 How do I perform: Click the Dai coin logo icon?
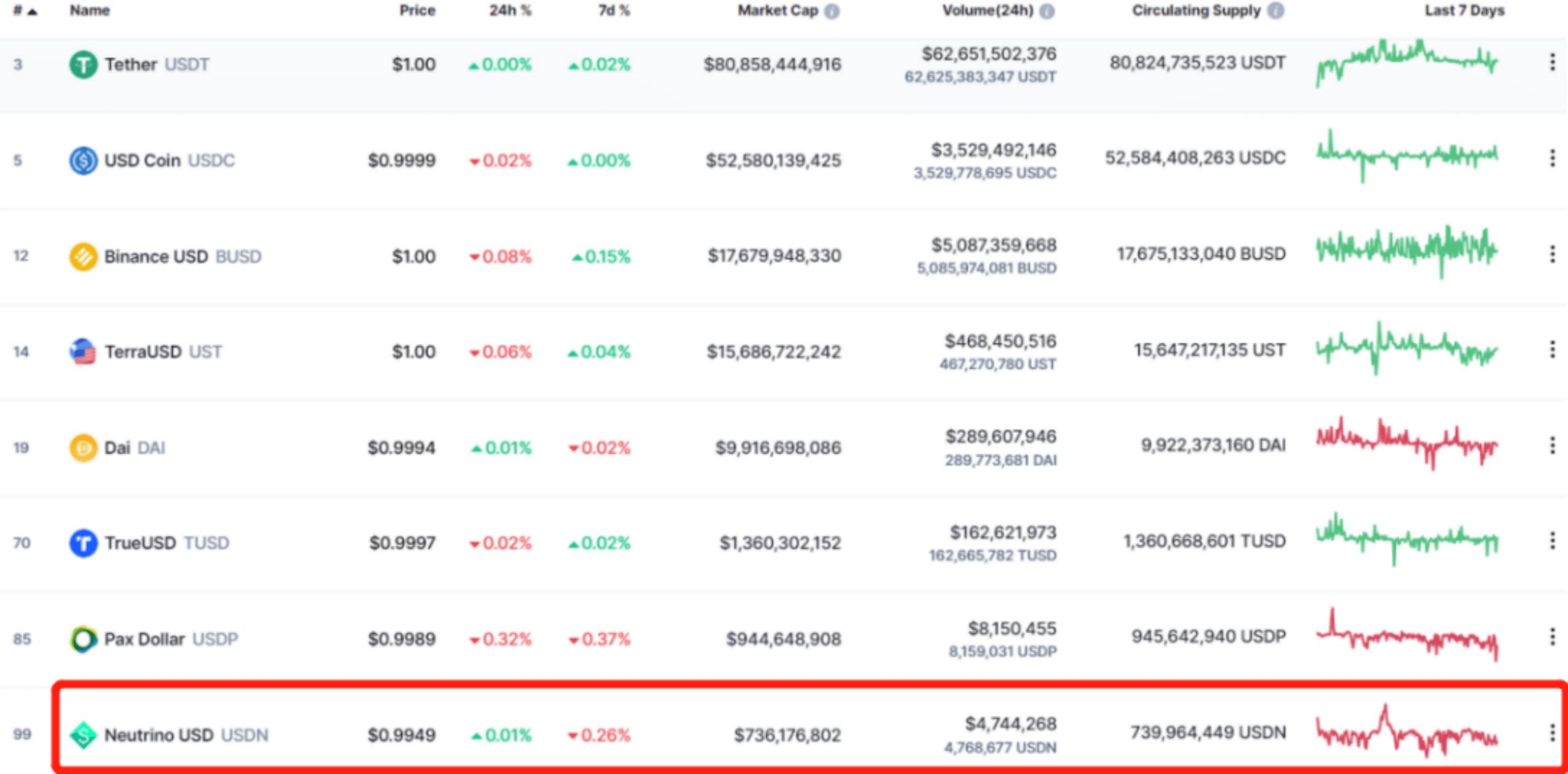(x=83, y=448)
